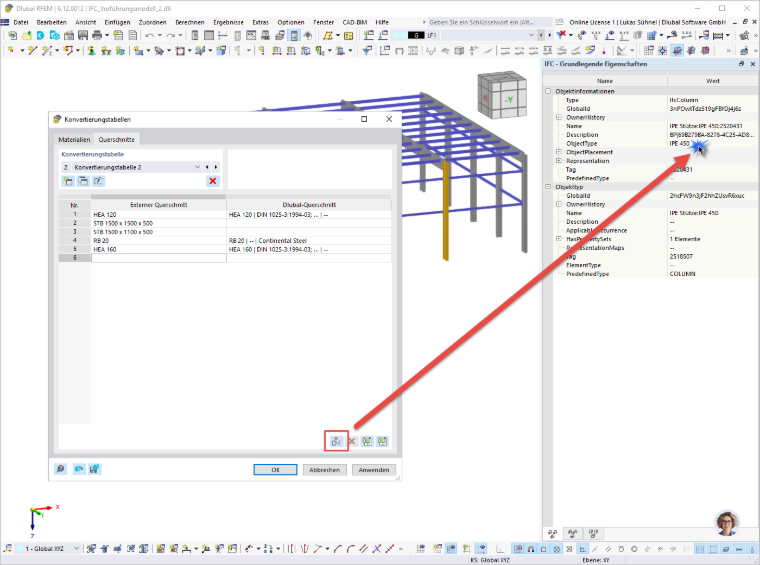760x565 pixels.
Task: Switch to the Materialien tab
Action: [x=74, y=140]
